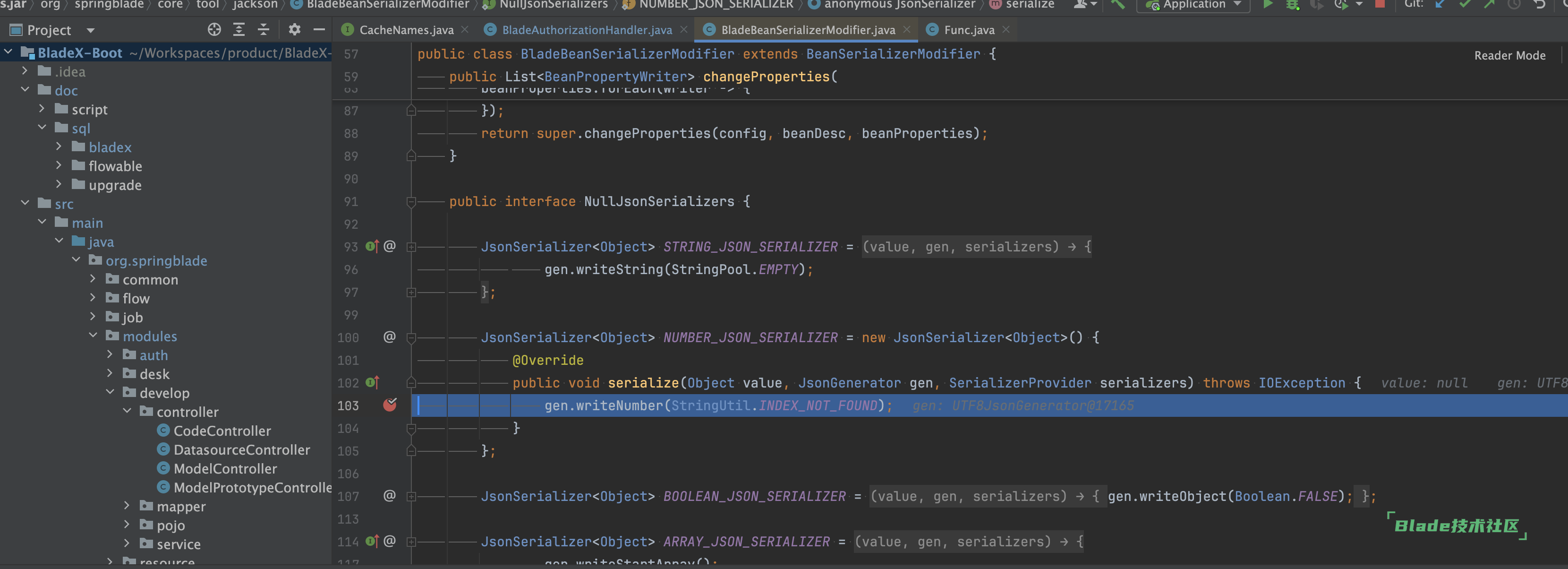Hide the Project tool window
The width and height of the screenshot is (1568, 569).
319,29
